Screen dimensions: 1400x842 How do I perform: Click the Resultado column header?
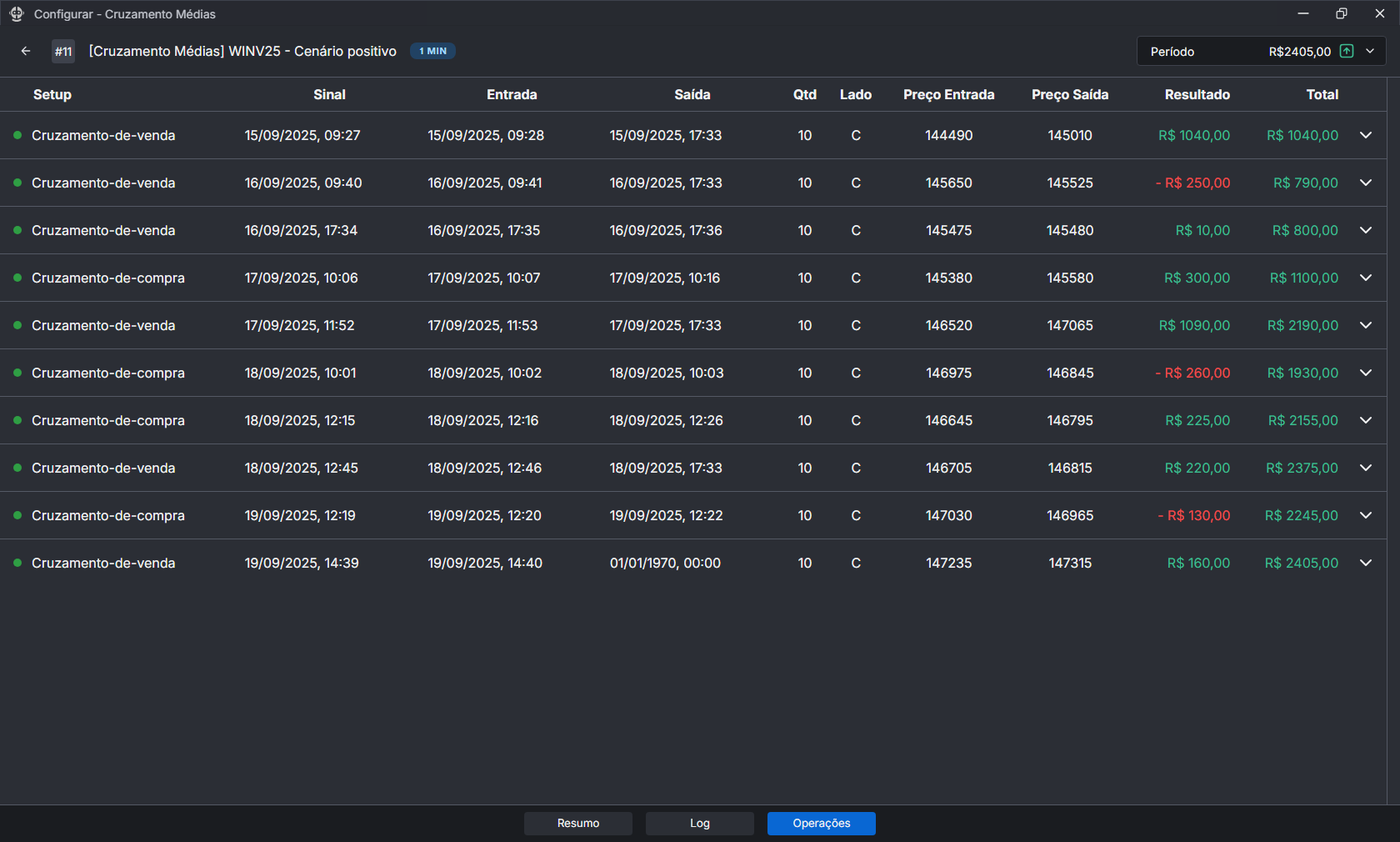[x=1197, y=94]
